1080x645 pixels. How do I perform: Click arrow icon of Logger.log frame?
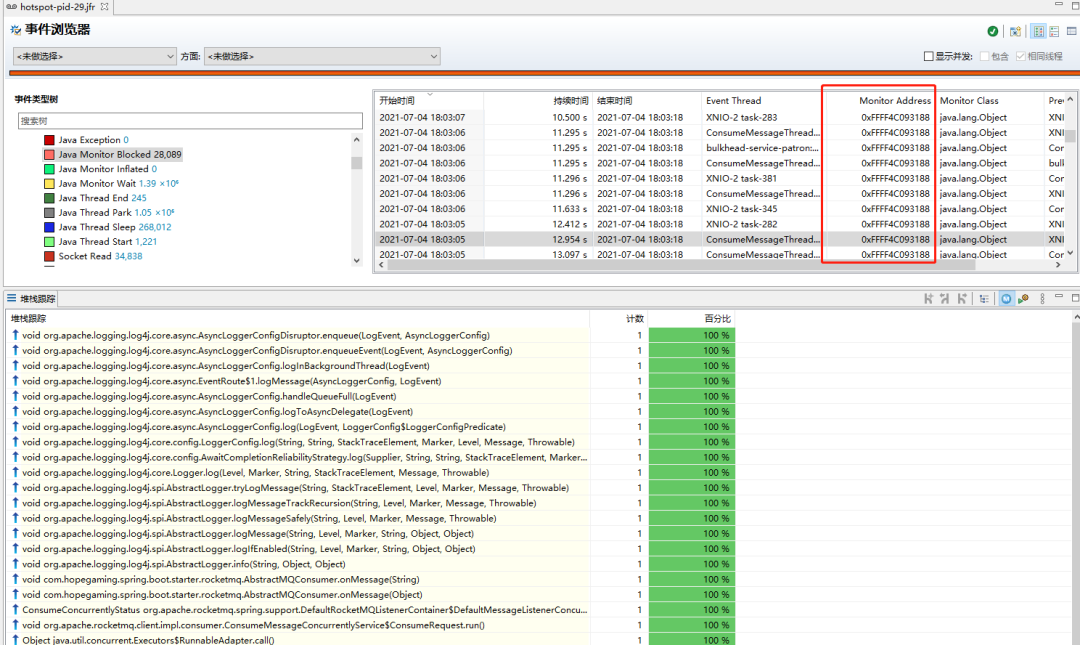click(15, 472)
